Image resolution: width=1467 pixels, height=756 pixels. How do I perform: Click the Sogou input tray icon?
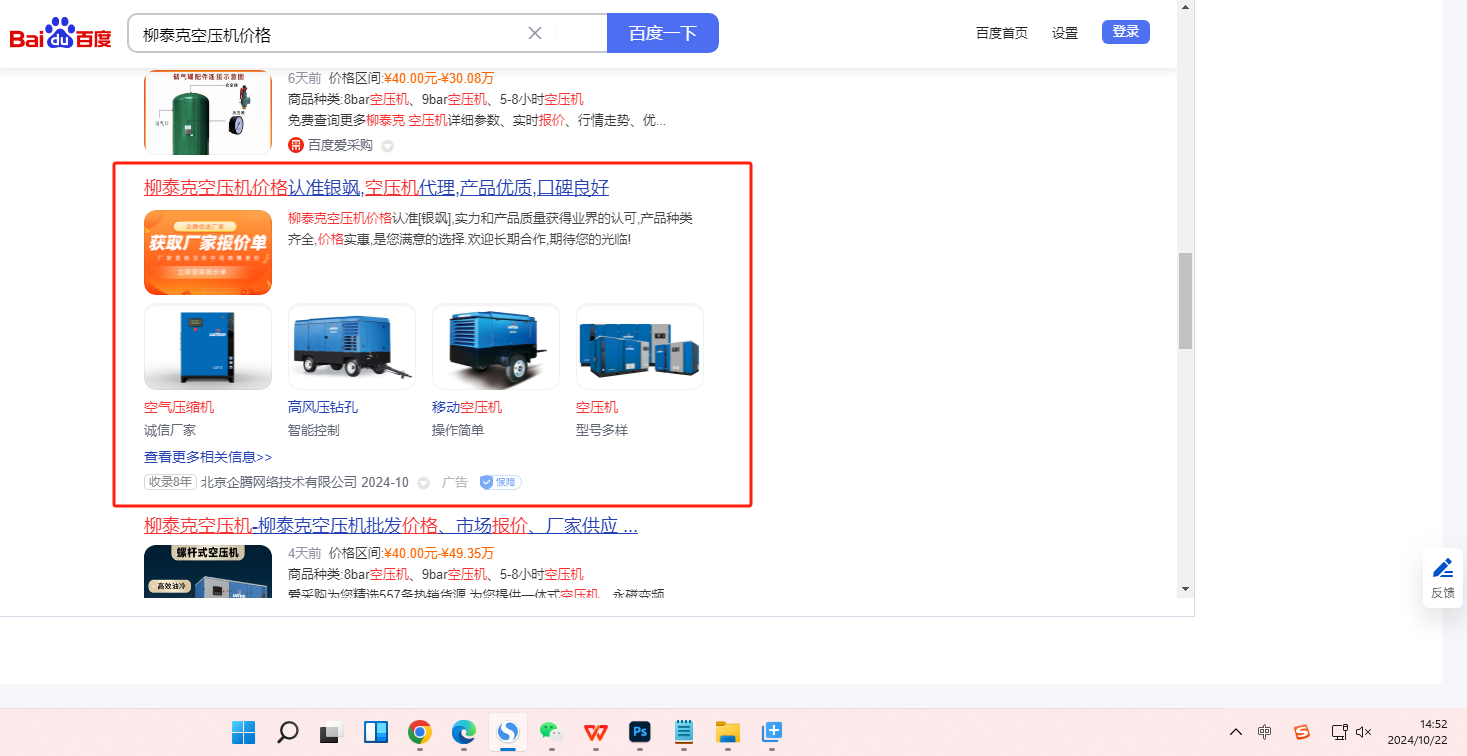tap(1302, 732)
